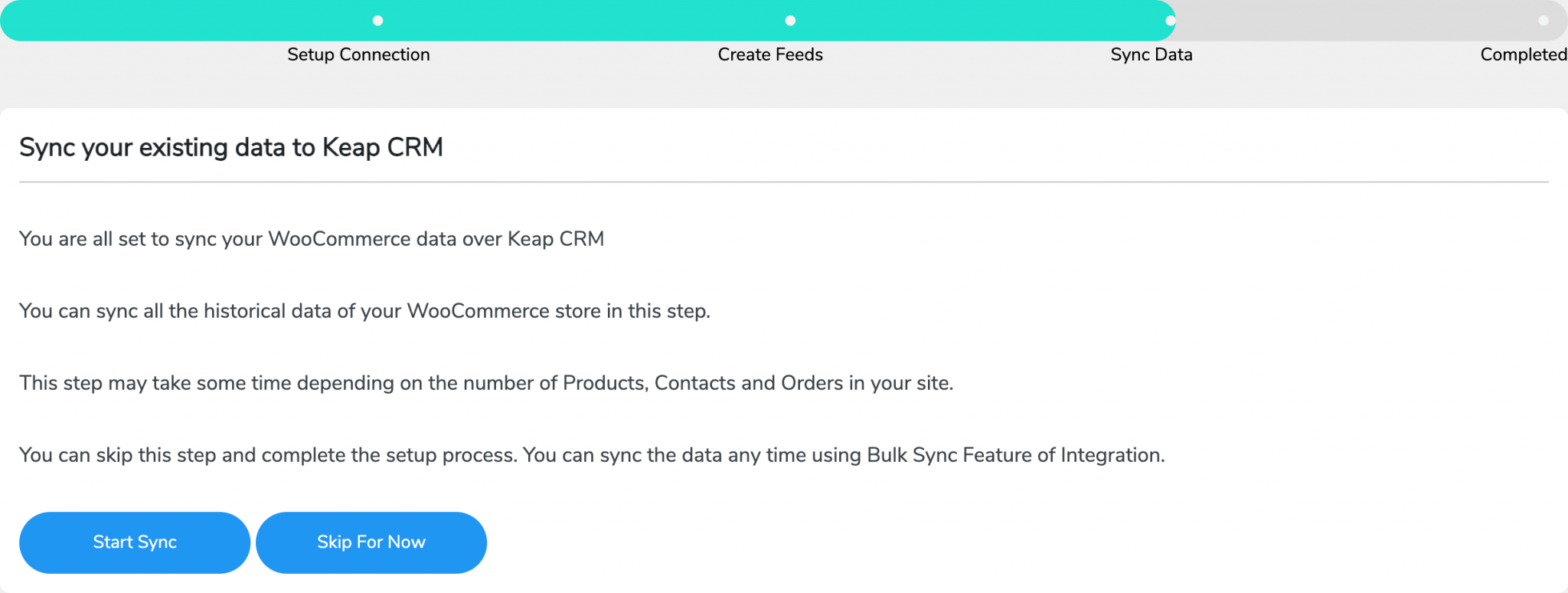Click the Sync your existing data heading
Image resolution: width=1568 pixels, height=593 pixels.
tap(231, 147)
